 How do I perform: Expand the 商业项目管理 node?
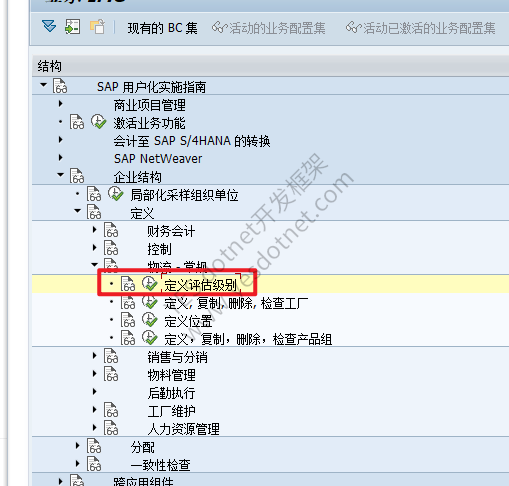[60, 104]
